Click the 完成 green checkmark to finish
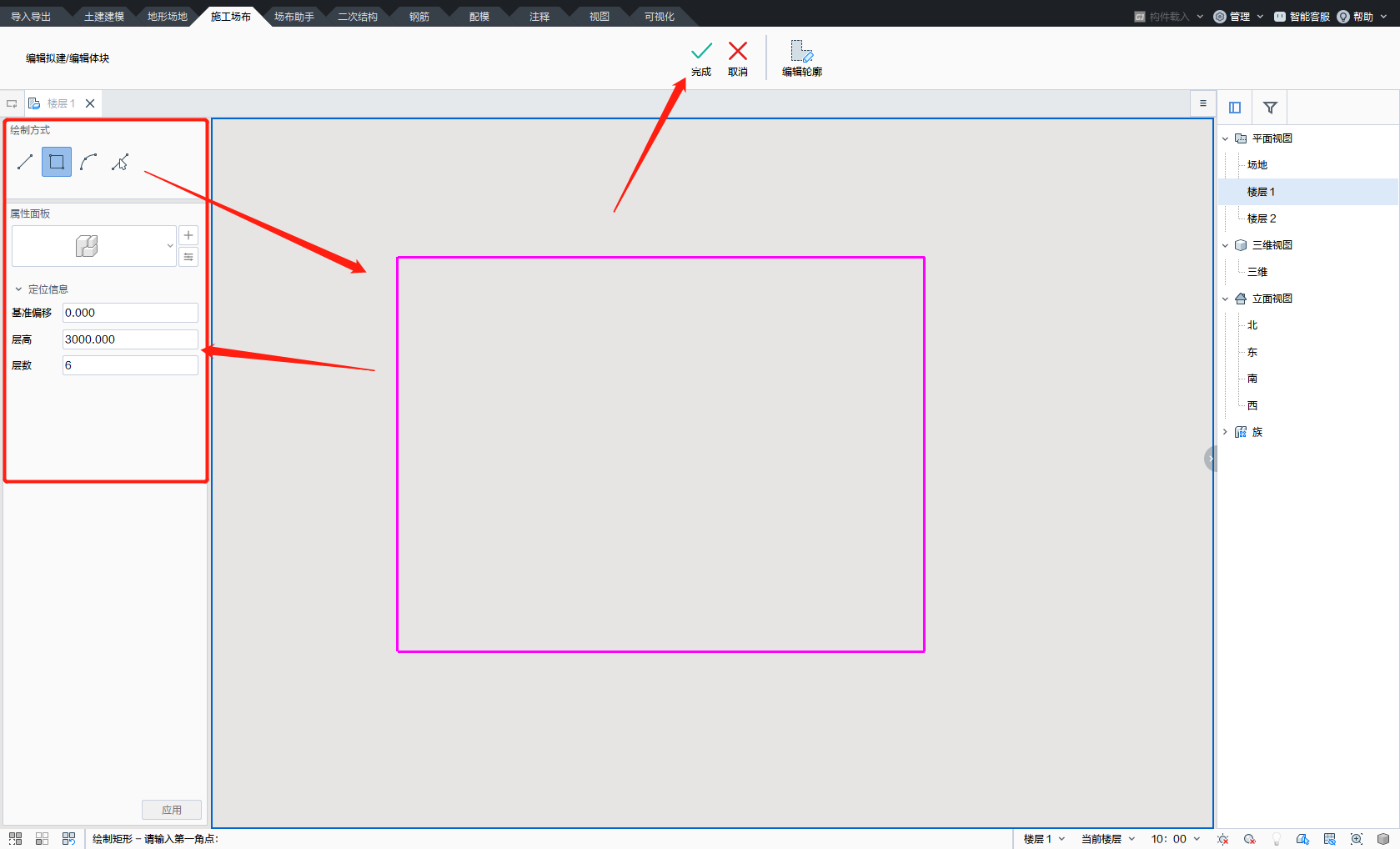The image size is (1400, 849). 701,58
